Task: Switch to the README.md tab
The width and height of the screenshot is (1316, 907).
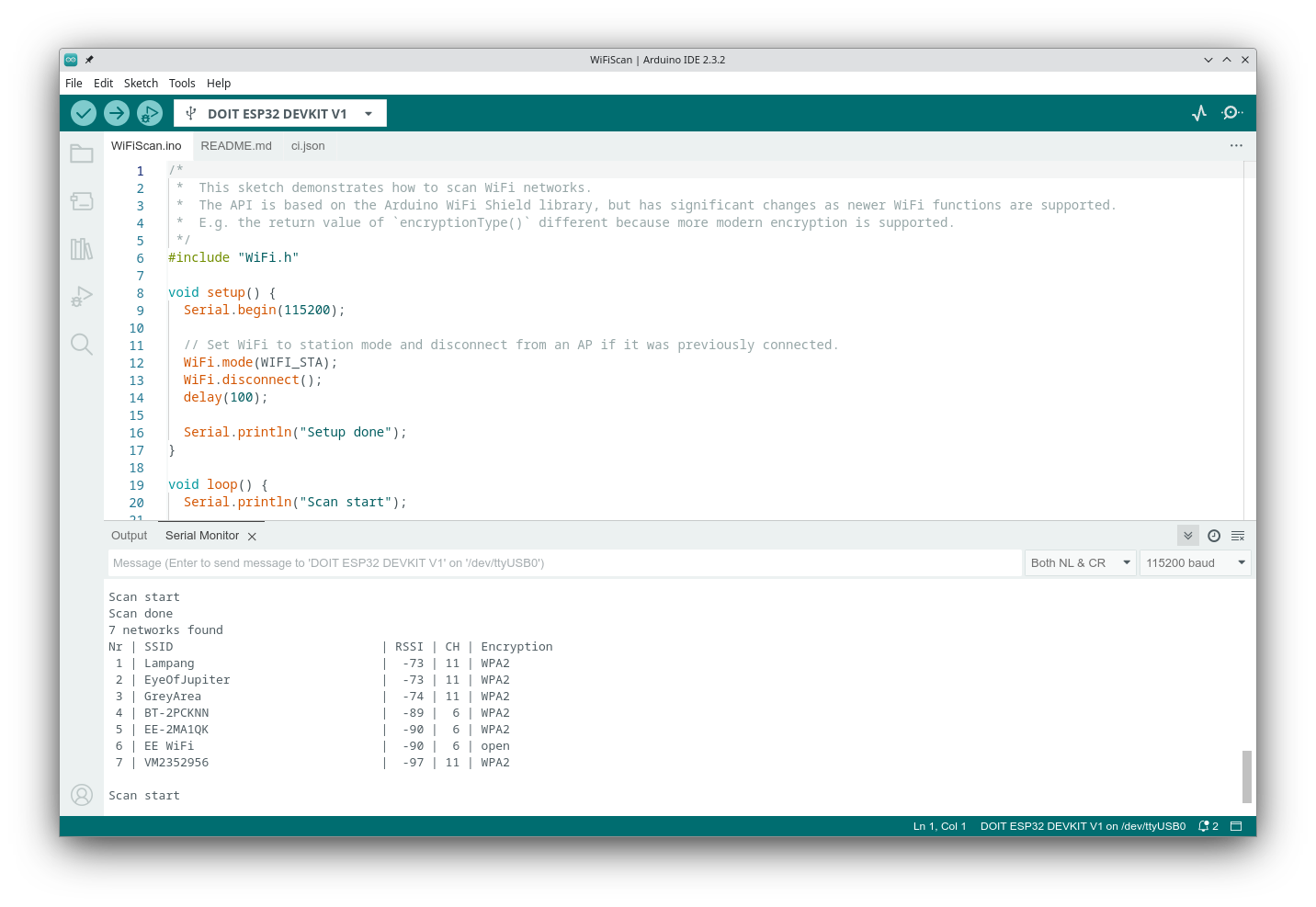Action: 236,146
